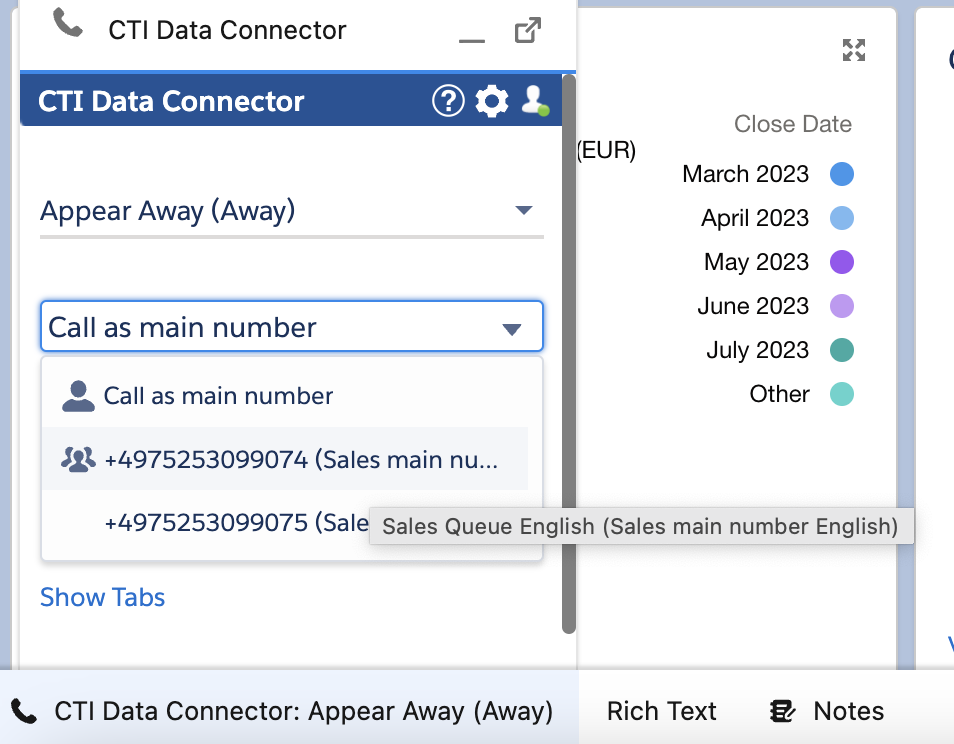Toggle the May 2023 purple legend dot
954x744 pixels.
(x=841, y=262)
